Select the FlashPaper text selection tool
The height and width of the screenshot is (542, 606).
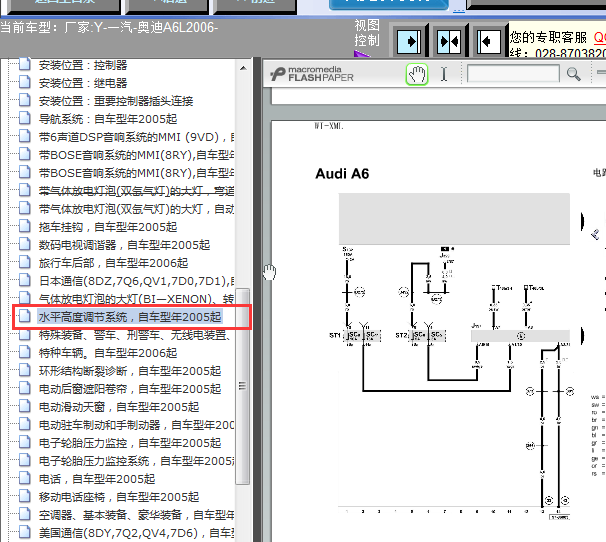point(444,74)
